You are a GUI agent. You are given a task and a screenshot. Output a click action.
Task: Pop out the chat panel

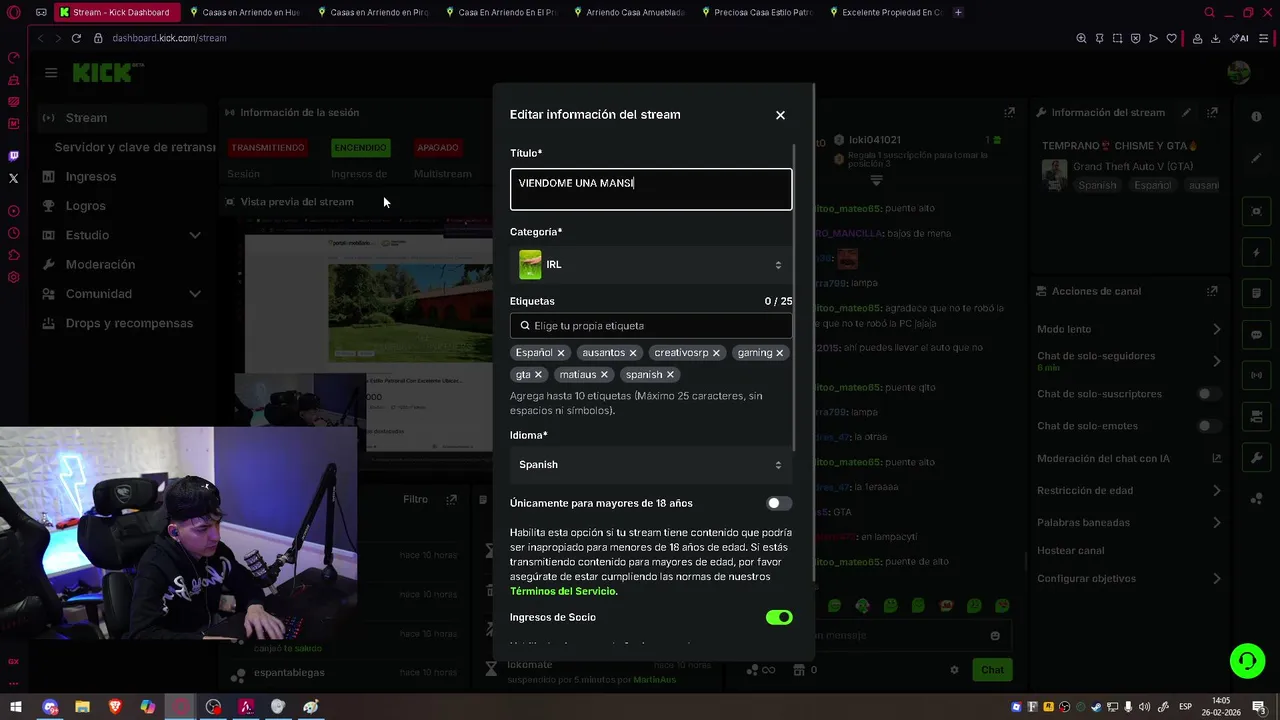(1010, 113)
